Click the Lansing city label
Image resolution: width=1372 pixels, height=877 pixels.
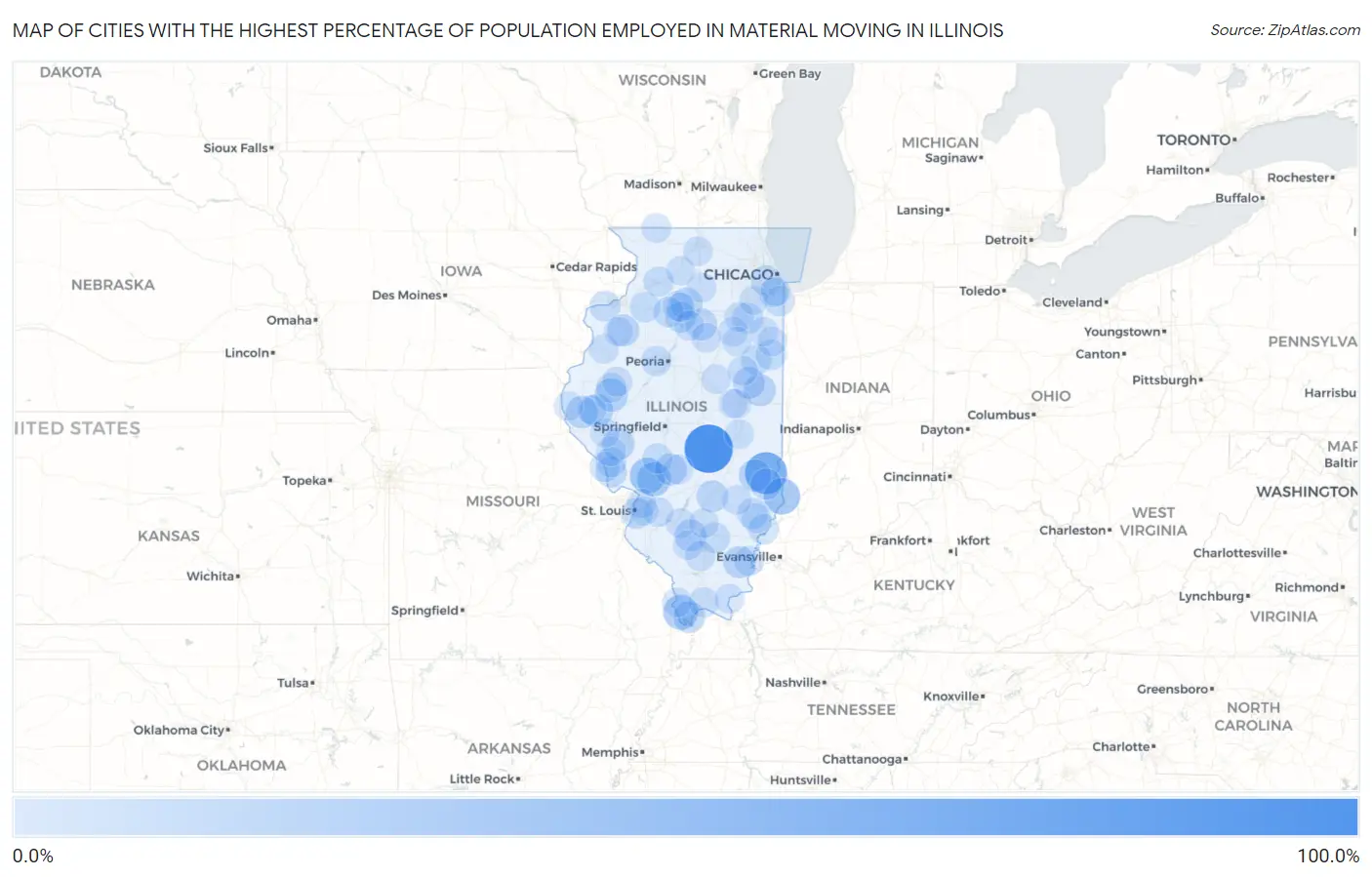click(x=921, y=210)
